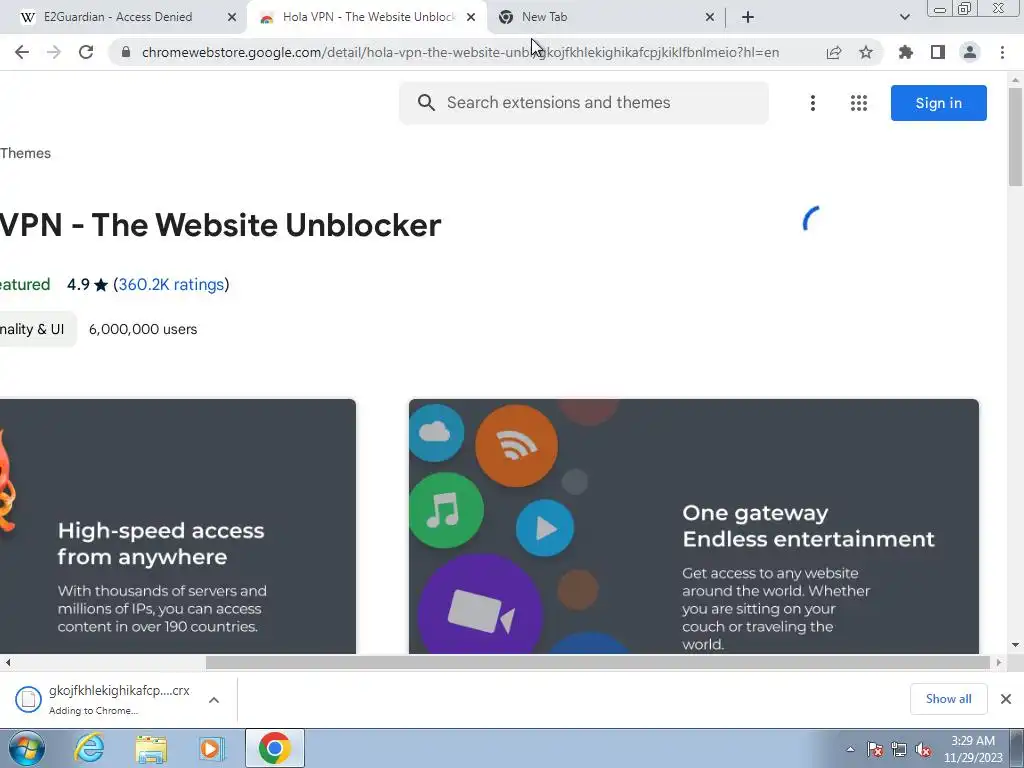Viewport: 1024px width, 768px height.
Task: Open Windows Explorer from taskbar
Action: 151,748
